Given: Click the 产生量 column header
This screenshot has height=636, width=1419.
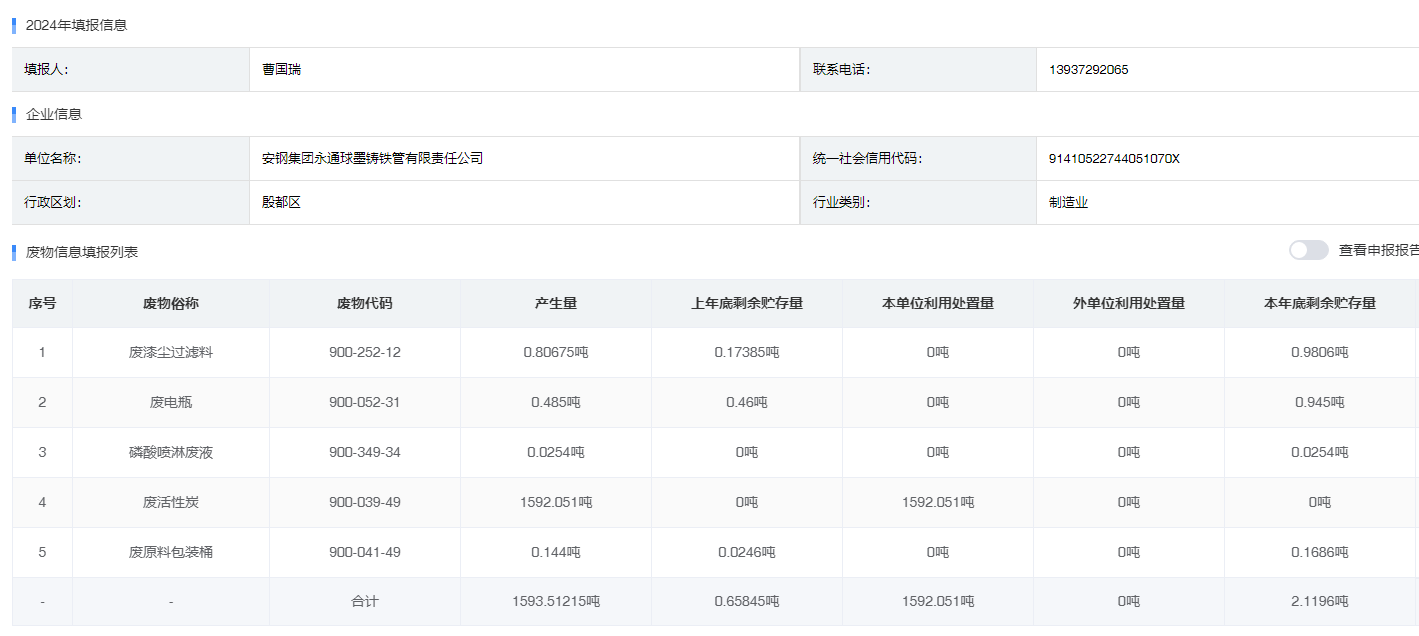Looking at the screenshot, I should point(555,302).
